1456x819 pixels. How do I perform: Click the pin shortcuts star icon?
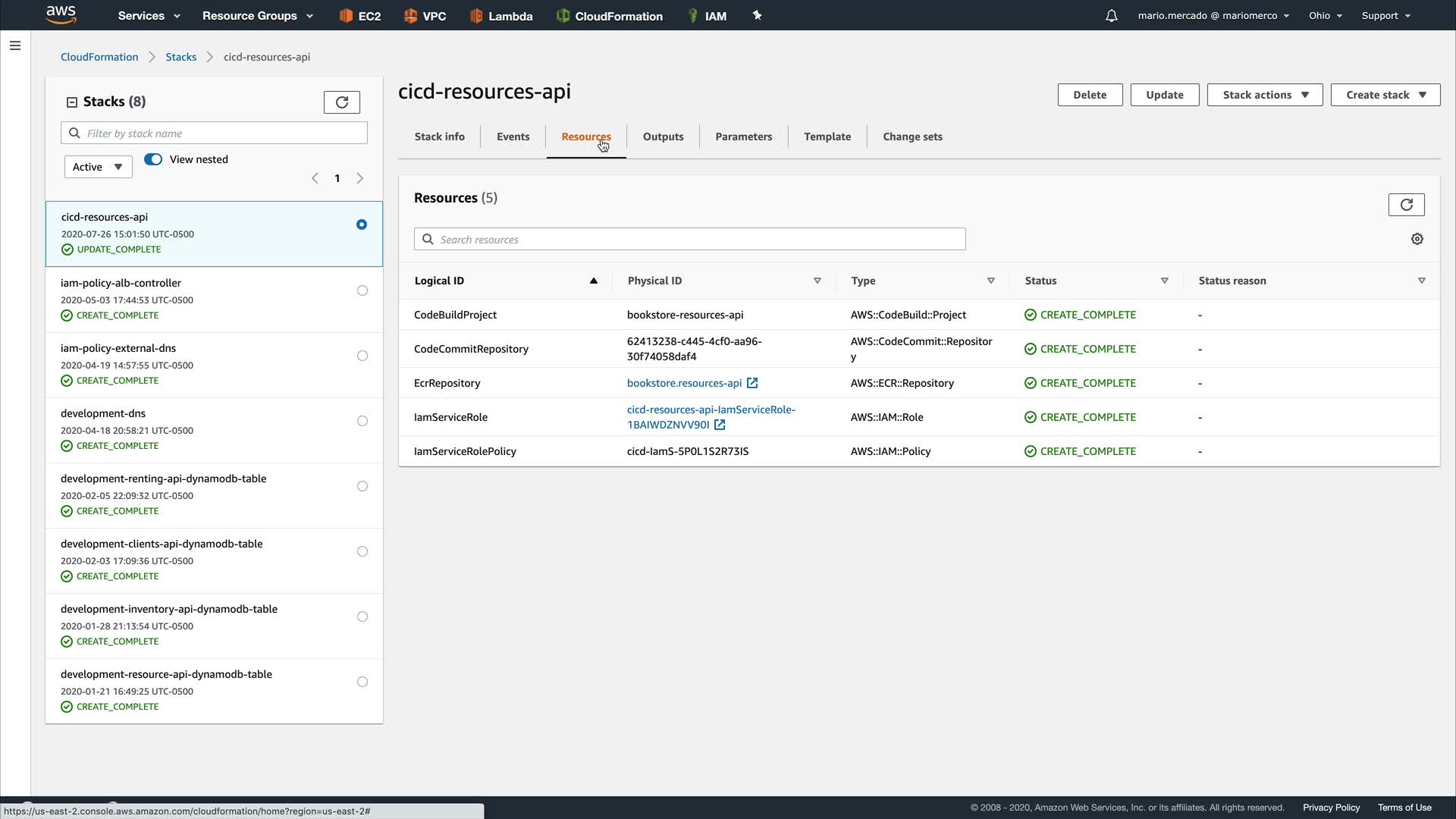(757, 15)
